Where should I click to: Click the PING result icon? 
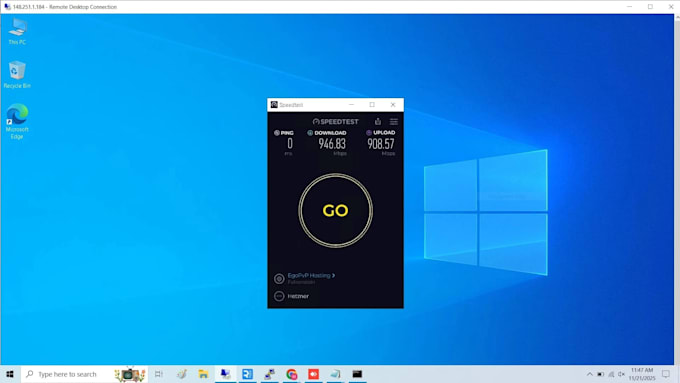277,133
